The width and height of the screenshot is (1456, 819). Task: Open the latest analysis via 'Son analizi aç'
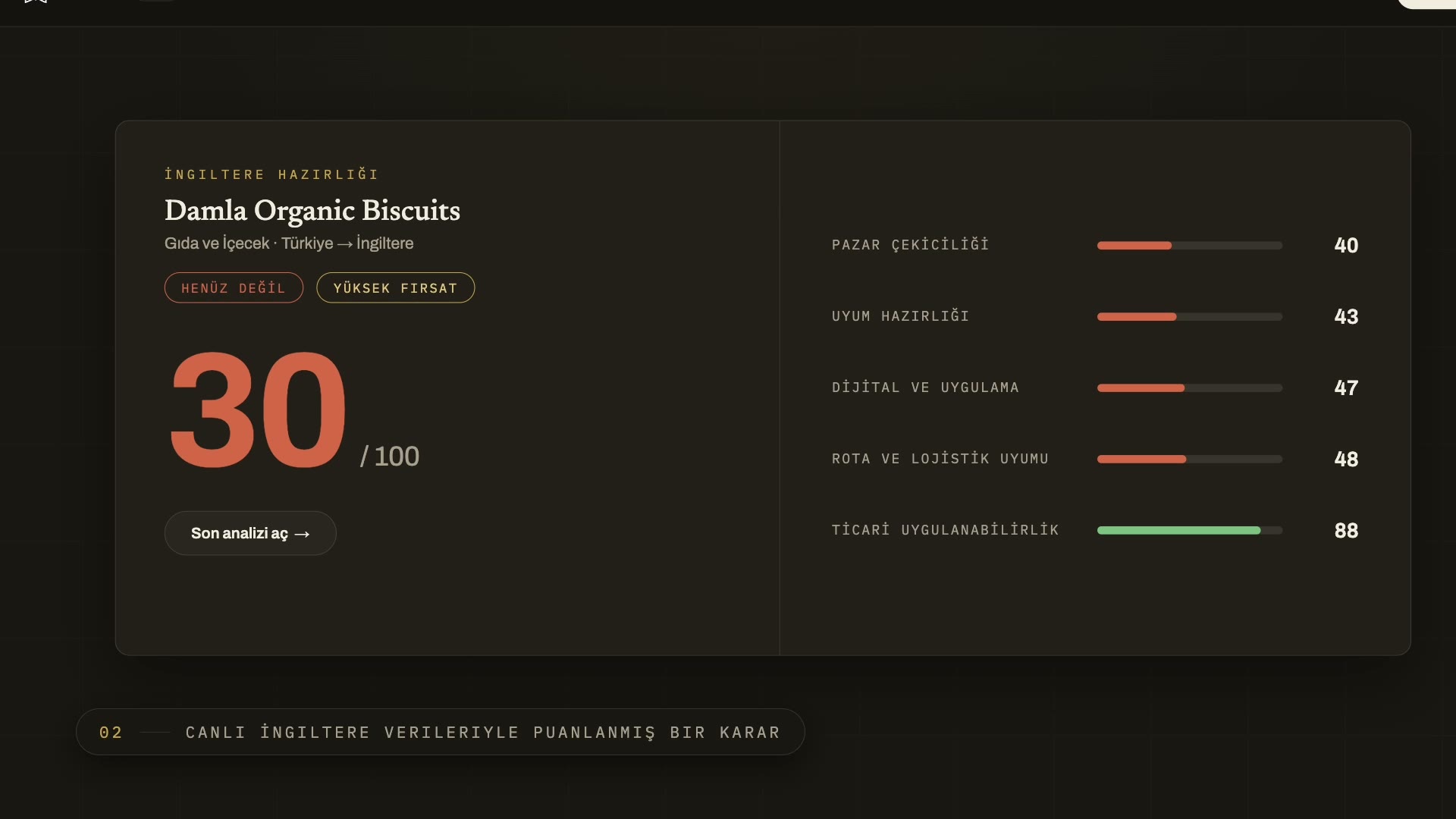click(x=250, y=533)
